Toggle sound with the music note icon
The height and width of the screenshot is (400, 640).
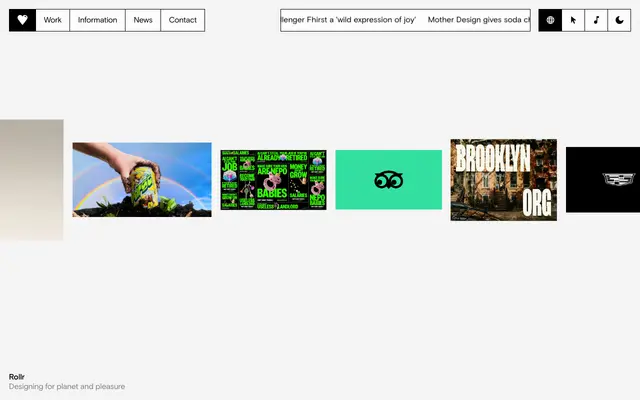pyautogui.click(x=596, y=20)
